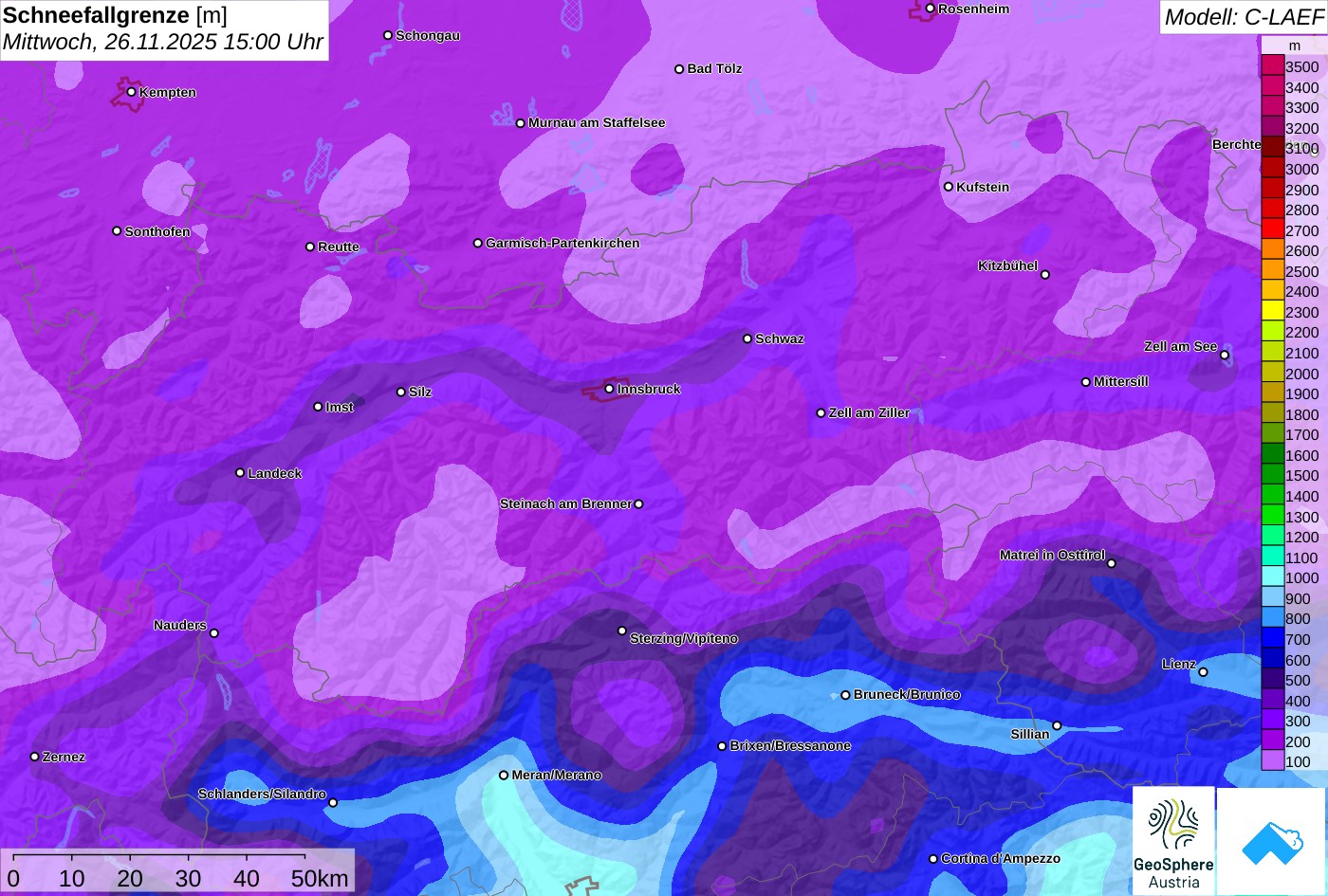Click the blue 700 m legend swatch

tap(1272, 638)
